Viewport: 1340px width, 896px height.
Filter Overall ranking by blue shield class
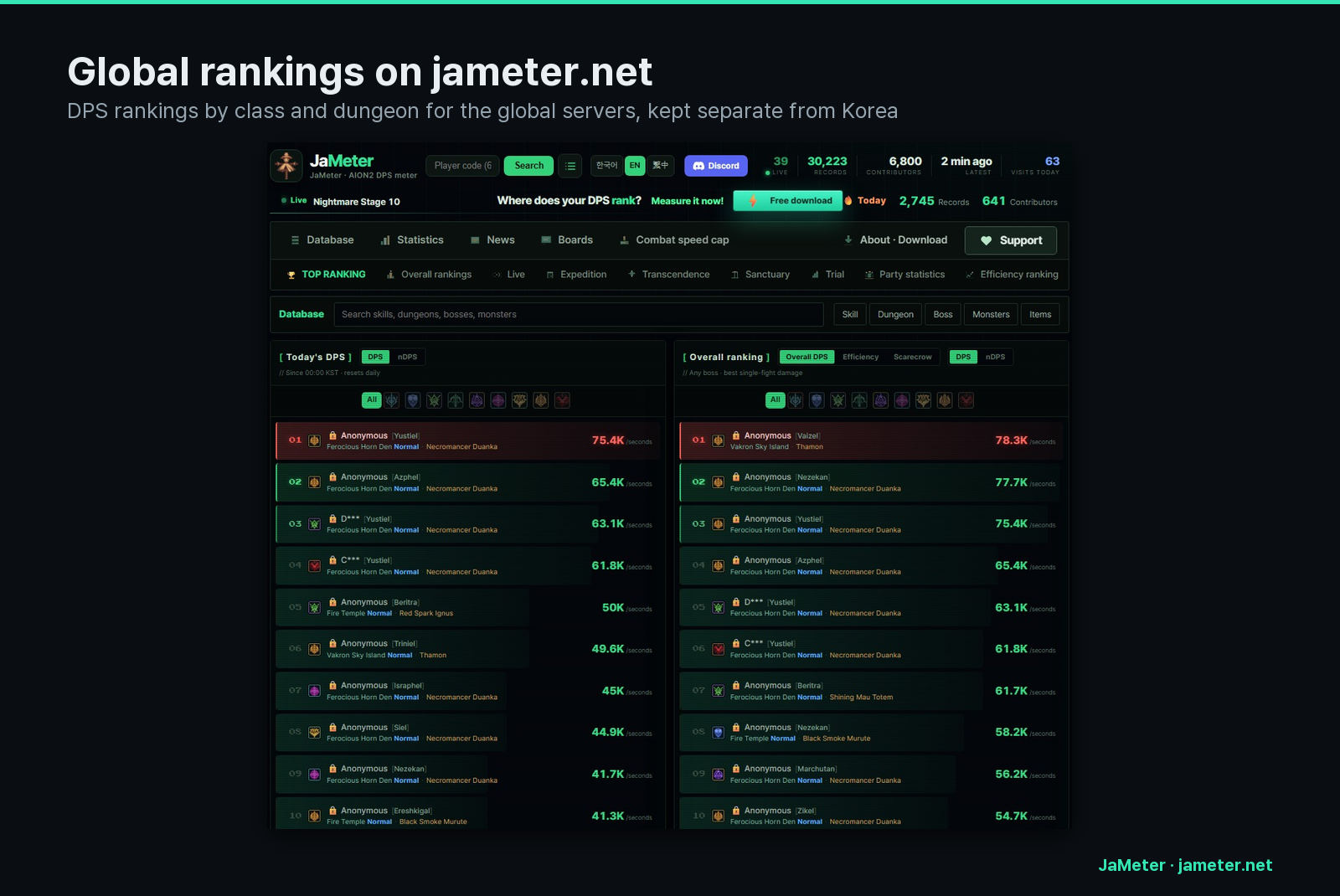coord(817,400)
